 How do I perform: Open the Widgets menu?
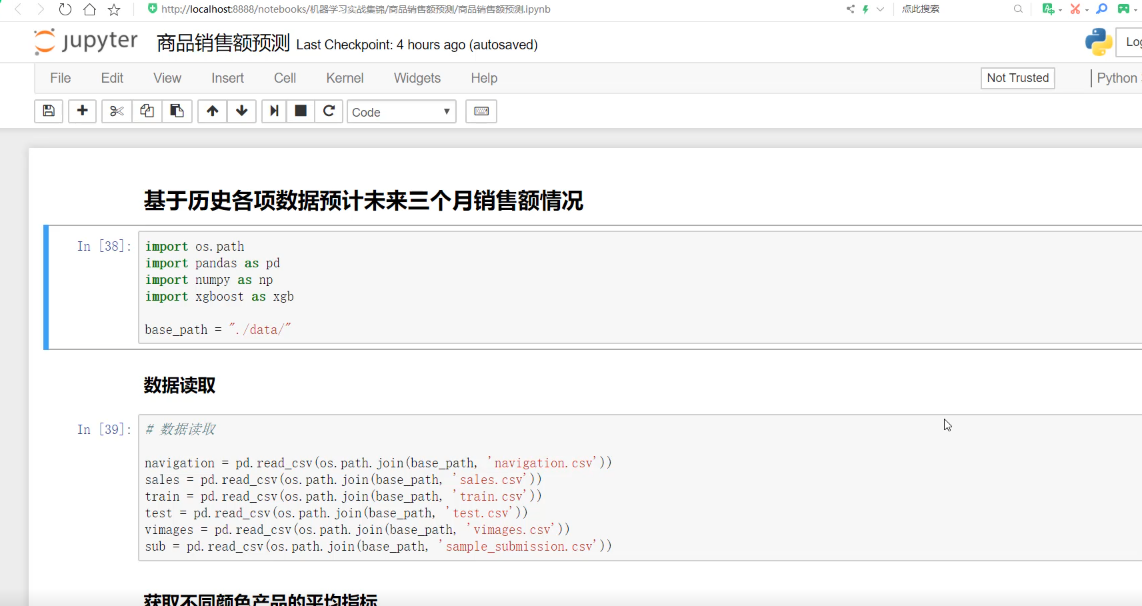pos(417,78)
